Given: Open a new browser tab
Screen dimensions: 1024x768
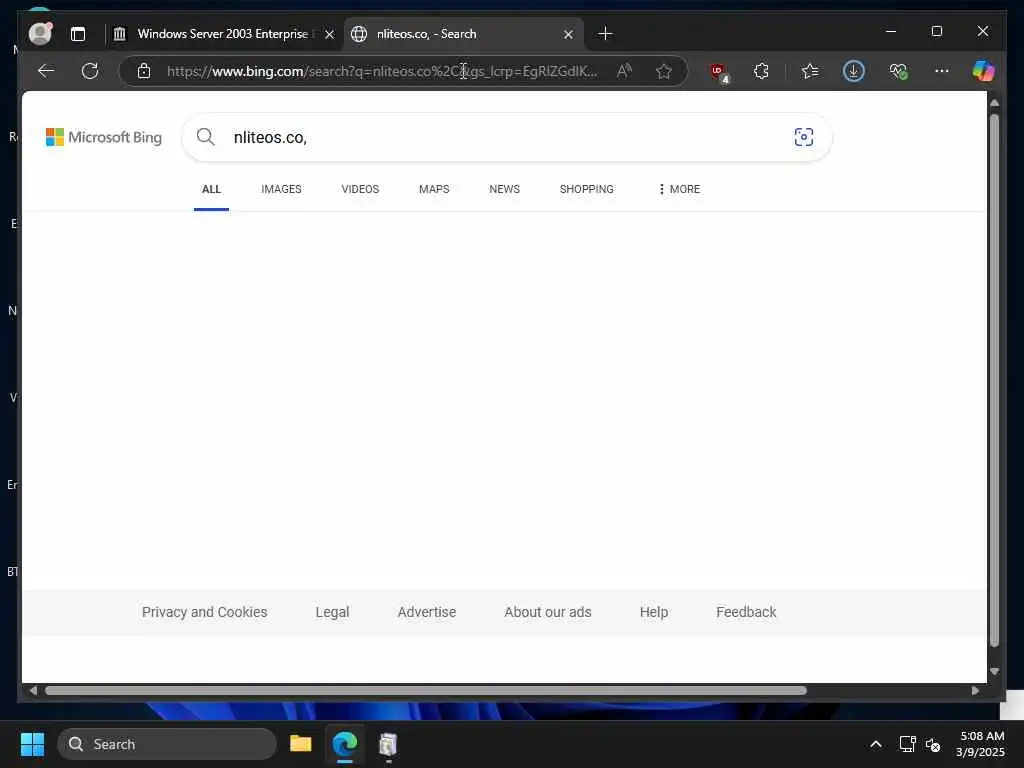Looking at the screenshot, I should point(605,33).
